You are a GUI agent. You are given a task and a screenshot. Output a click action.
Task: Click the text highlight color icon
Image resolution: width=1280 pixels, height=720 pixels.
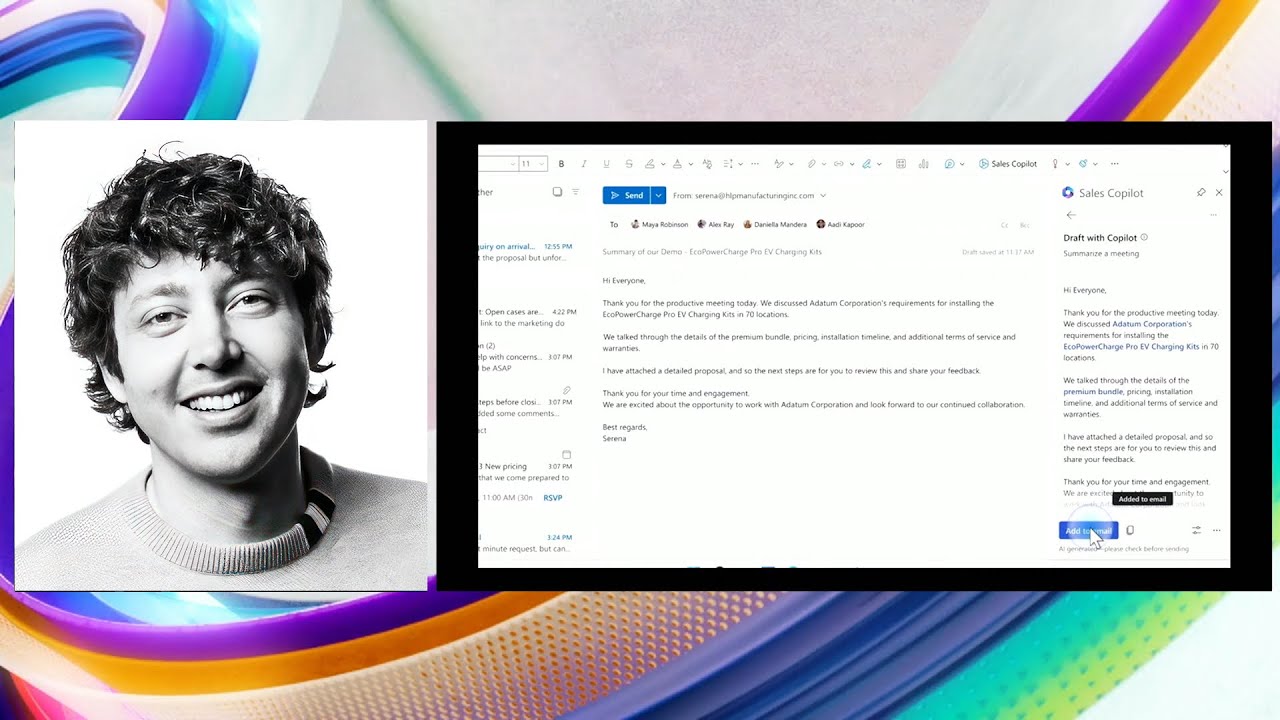click(x=650, y=164)
